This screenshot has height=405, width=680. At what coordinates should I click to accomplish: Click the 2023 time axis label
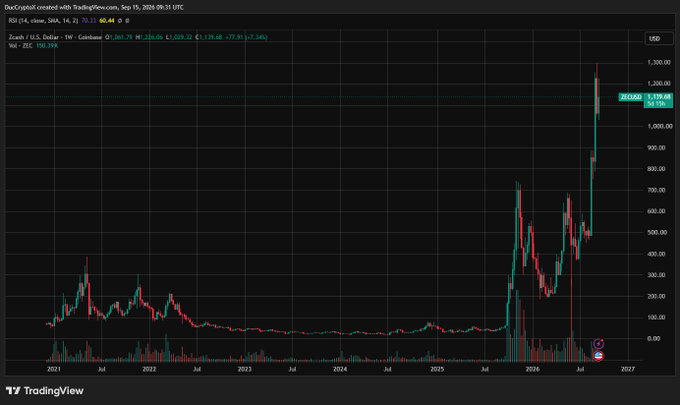coord(244,369)
